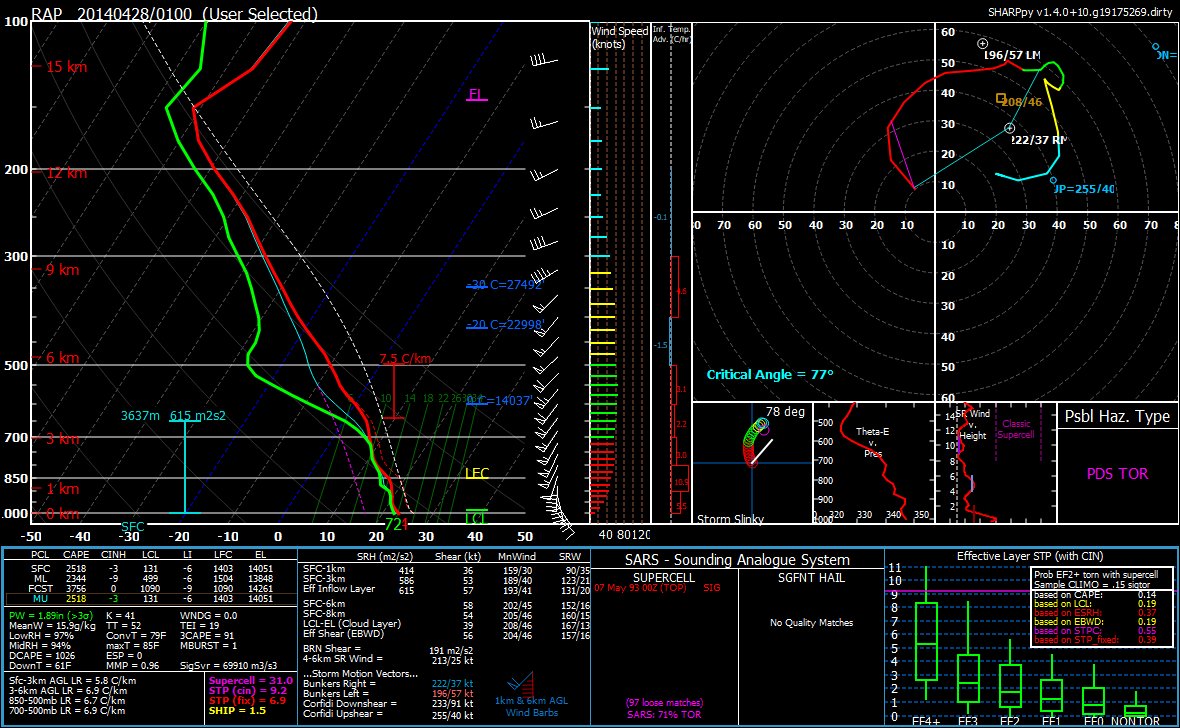The image size is (1180, 728).
Task: Click the Critical Angle = 77° text
Action: point(770,374)
